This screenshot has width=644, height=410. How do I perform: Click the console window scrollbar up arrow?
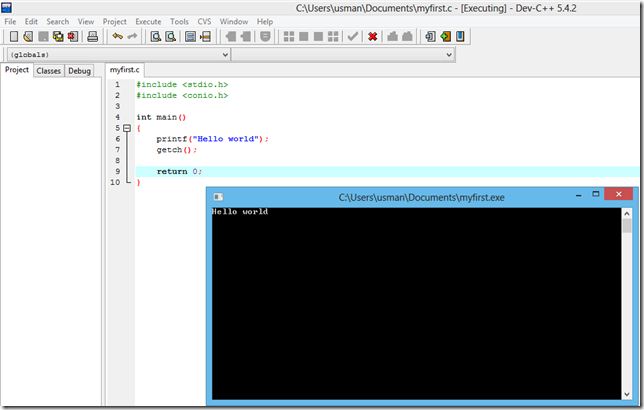[627, 213]
